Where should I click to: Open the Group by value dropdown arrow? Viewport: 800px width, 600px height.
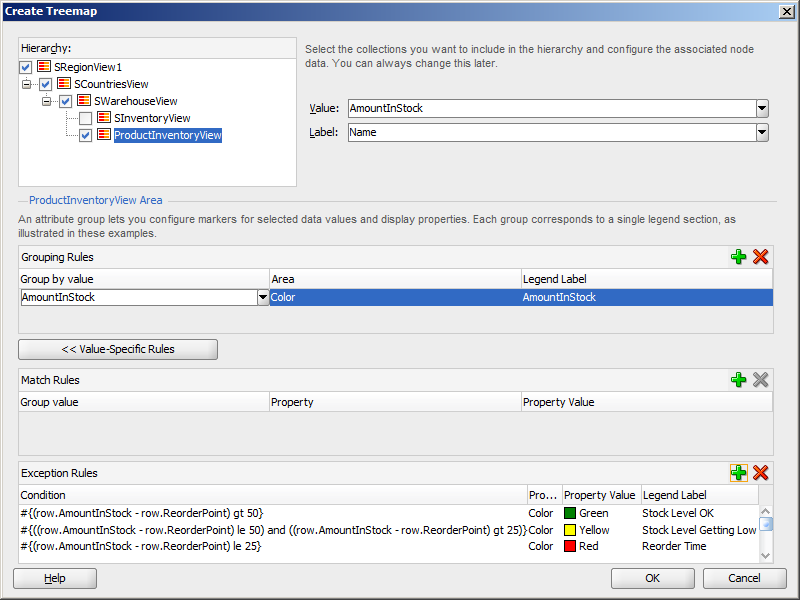click(263, 297)
